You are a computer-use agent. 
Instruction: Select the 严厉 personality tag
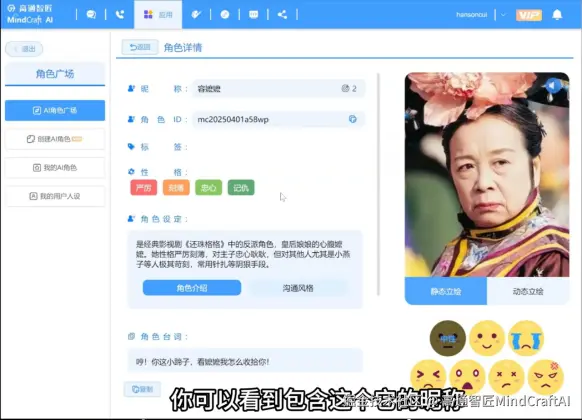(144, 188)
